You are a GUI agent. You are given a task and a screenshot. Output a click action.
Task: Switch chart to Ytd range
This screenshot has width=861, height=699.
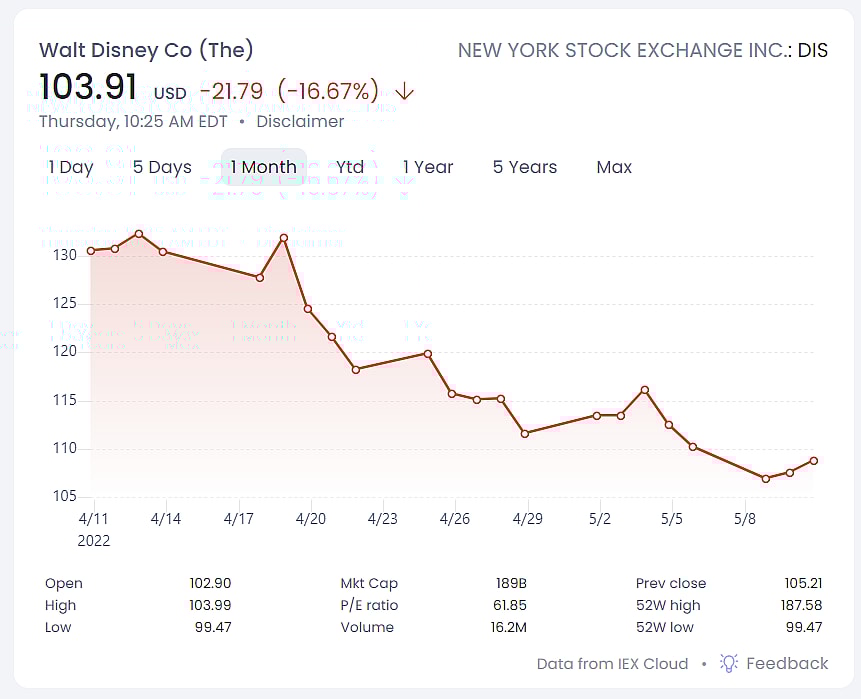(x=350, y=167)
